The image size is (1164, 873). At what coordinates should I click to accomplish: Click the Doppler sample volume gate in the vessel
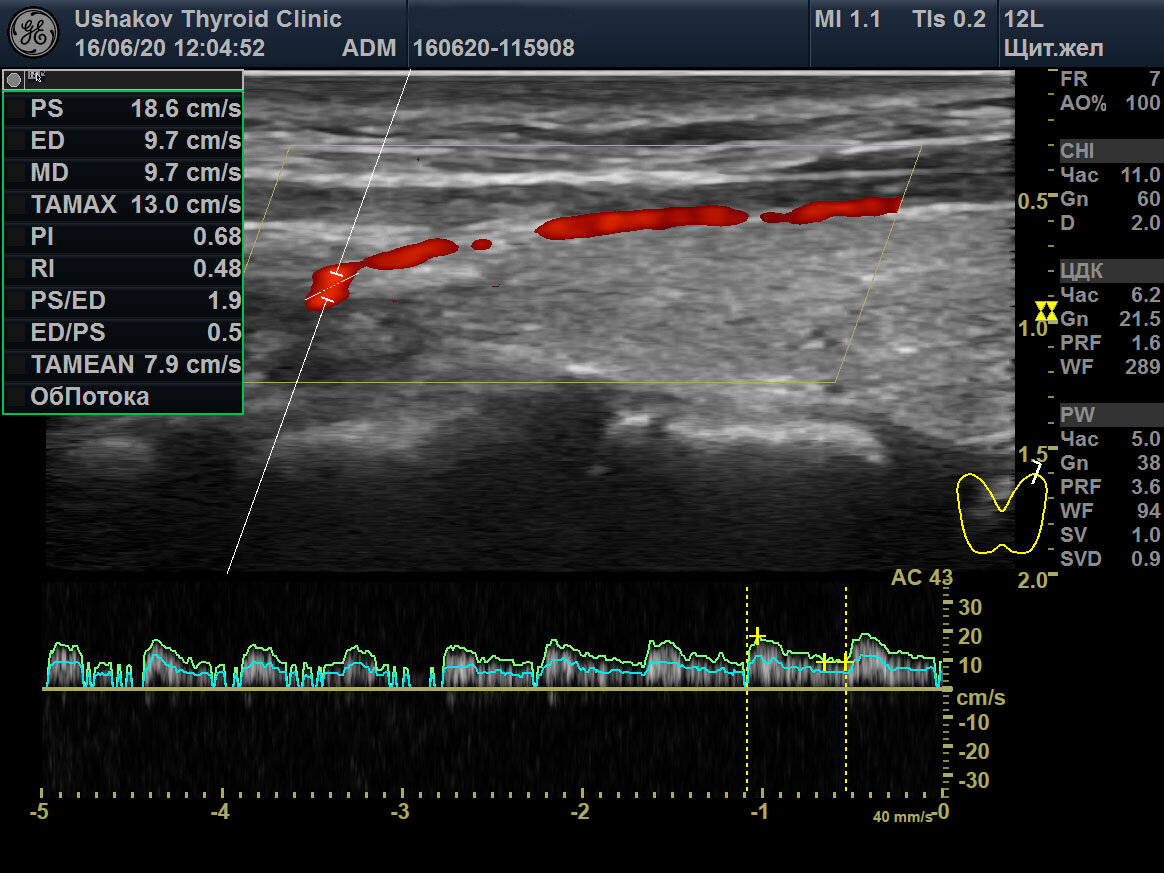pos(331,287)
